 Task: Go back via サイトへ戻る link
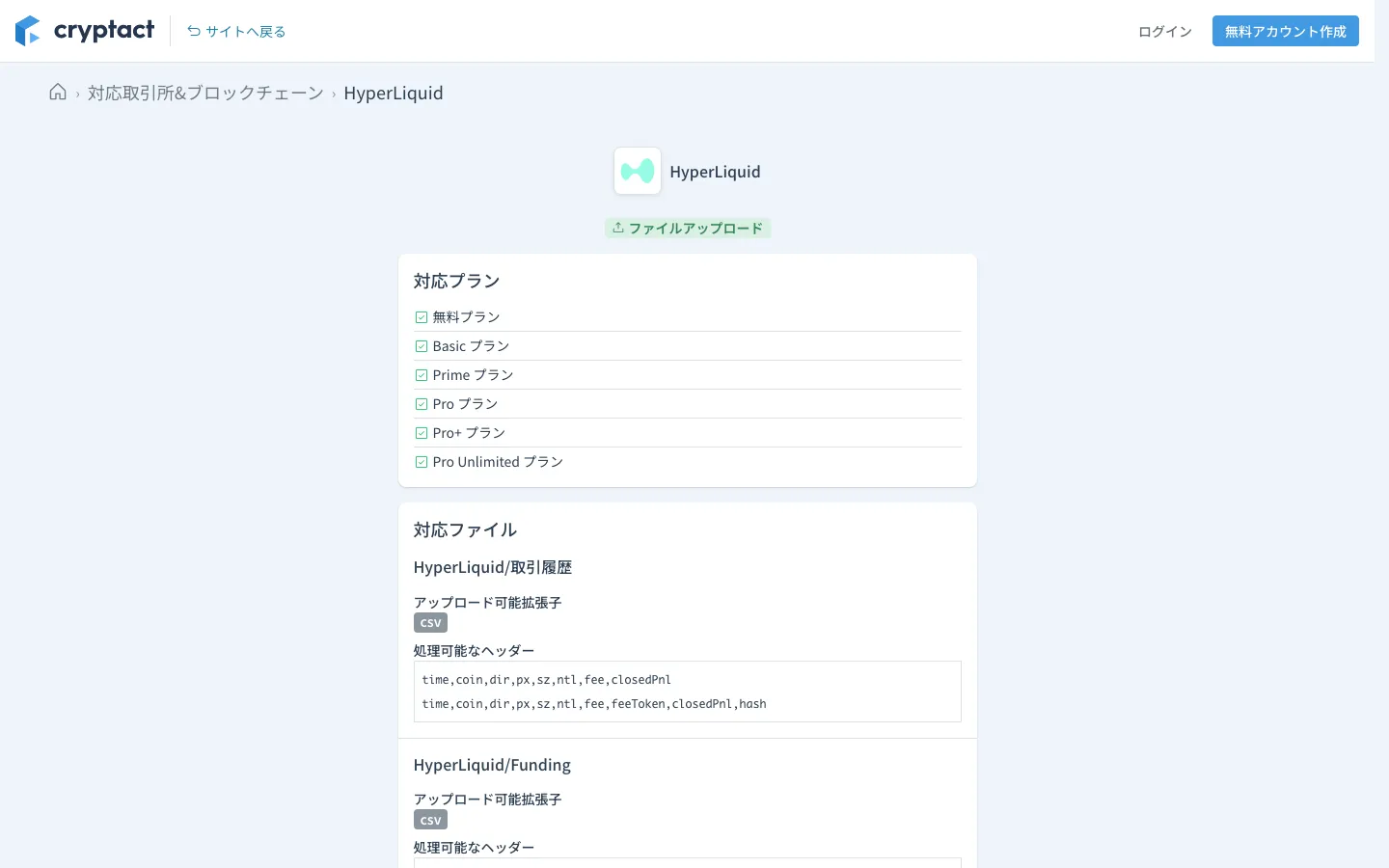(x=236, y=31)
